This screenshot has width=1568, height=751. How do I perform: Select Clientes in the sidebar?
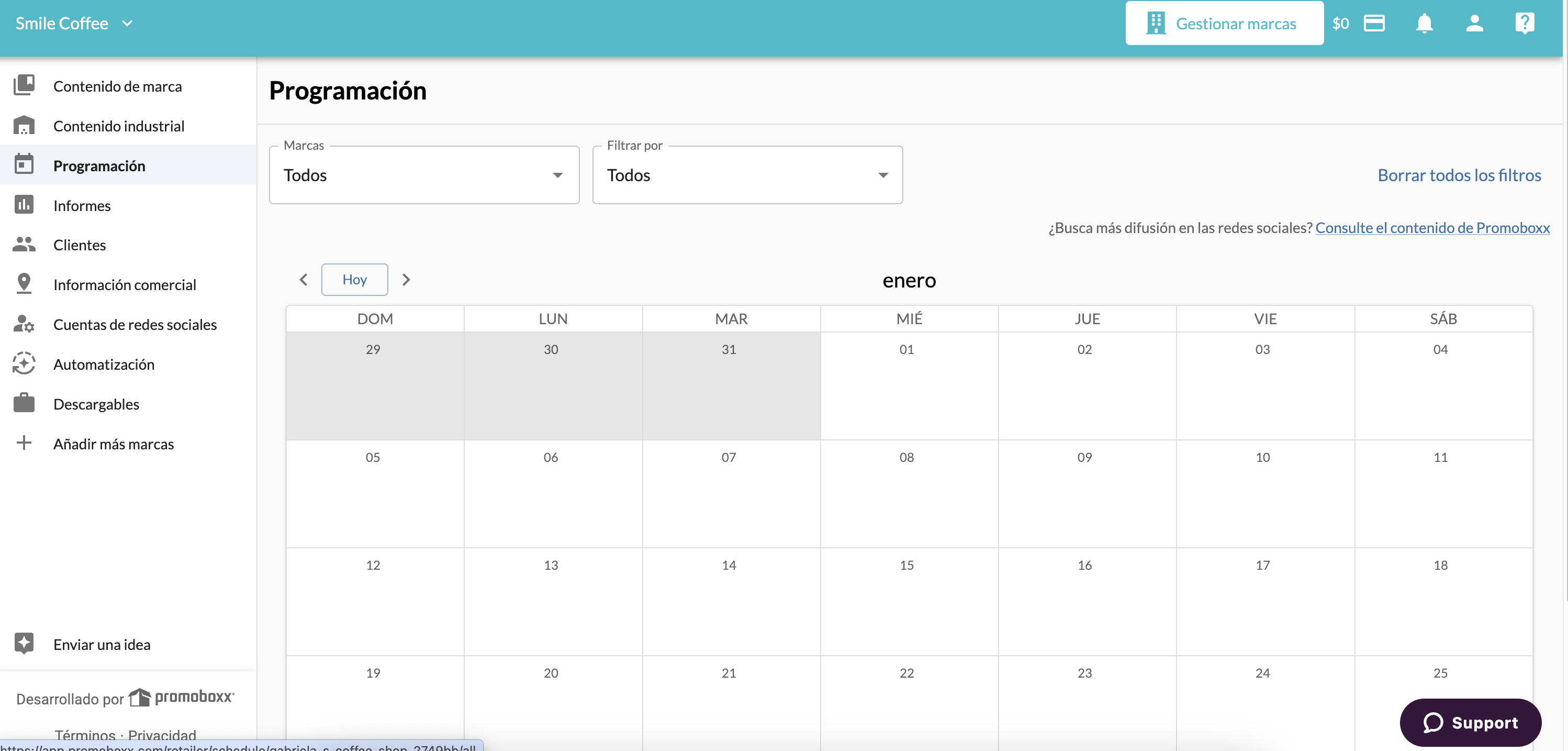pyautogui.click(x=128, y=245)
